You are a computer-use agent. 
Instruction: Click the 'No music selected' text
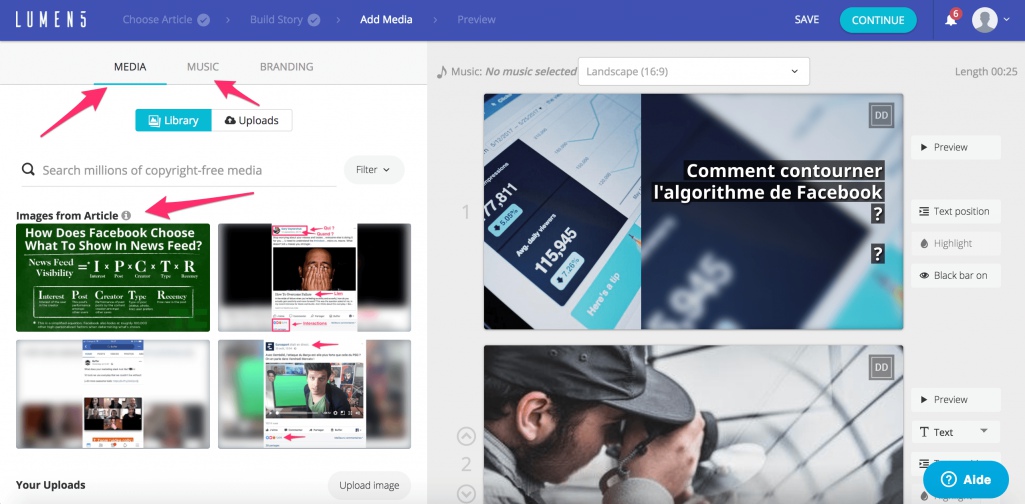(x=531, y=71)
